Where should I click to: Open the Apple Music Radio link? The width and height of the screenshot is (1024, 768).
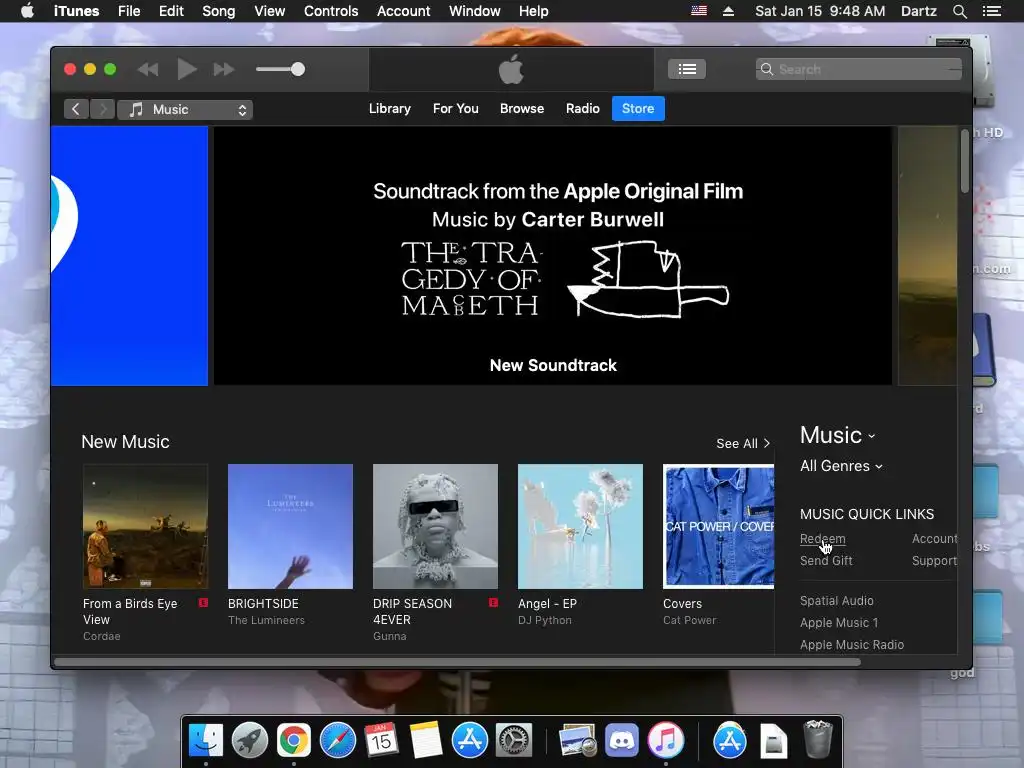852,645
